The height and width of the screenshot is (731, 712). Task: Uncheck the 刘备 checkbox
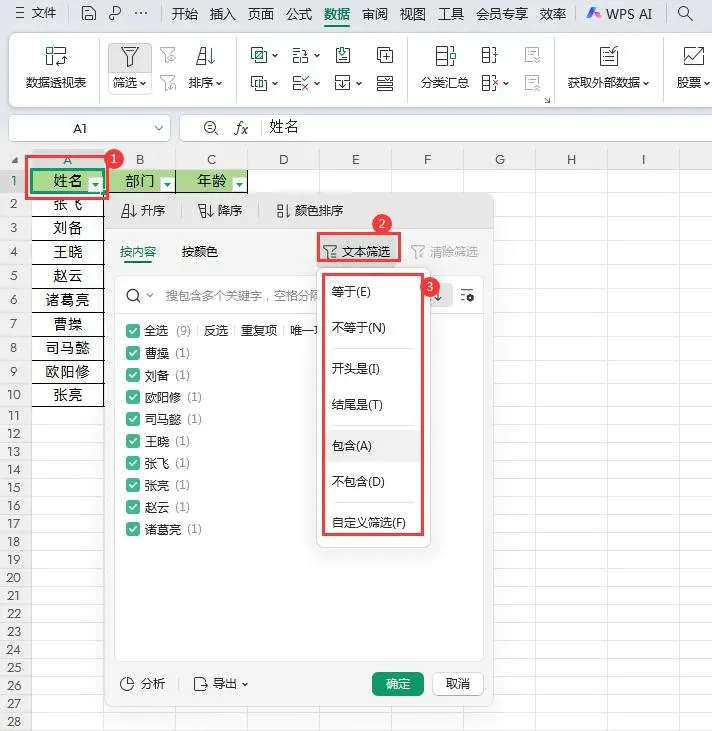[133, 375]
